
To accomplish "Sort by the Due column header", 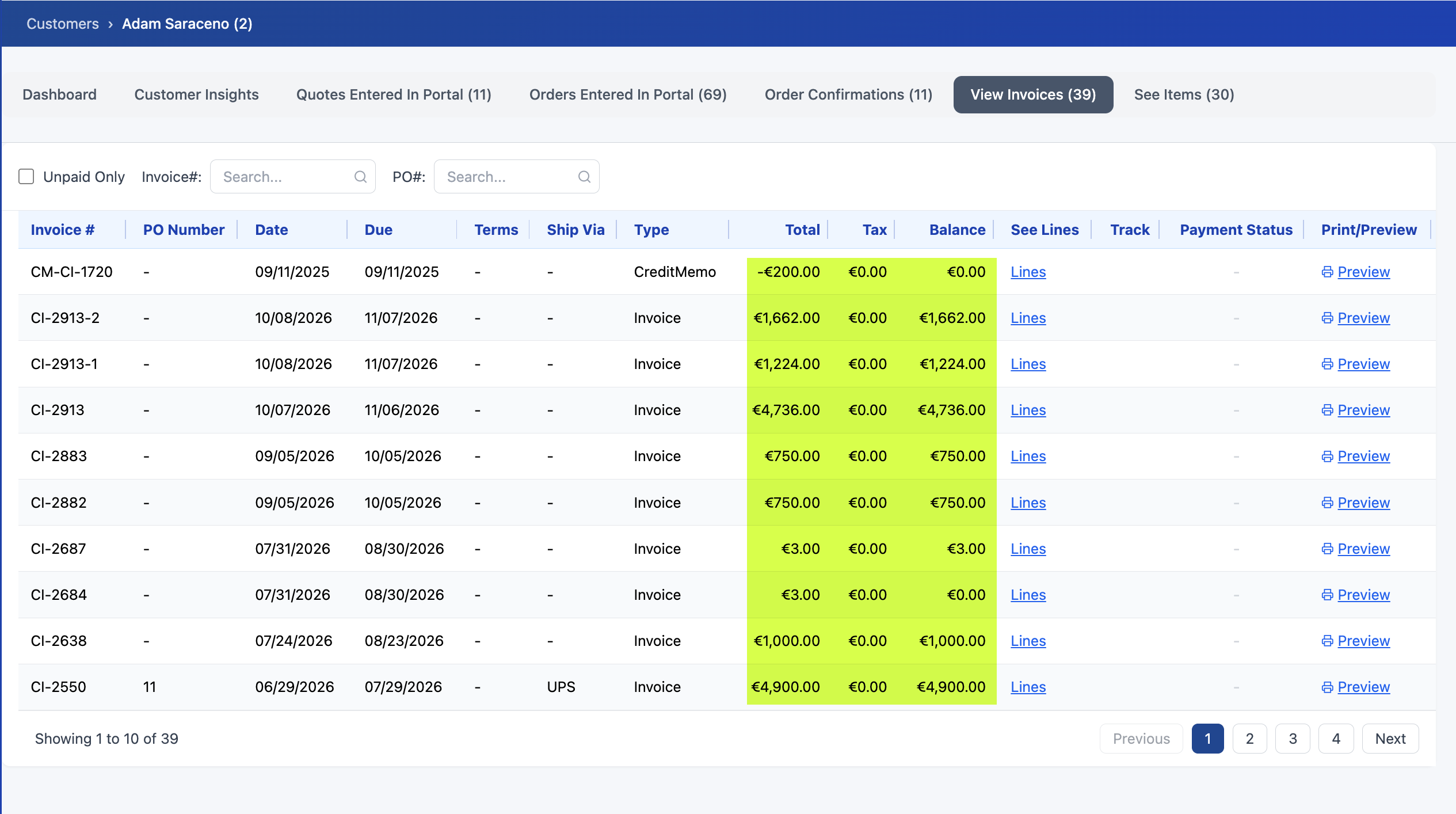I will (378, 230).
